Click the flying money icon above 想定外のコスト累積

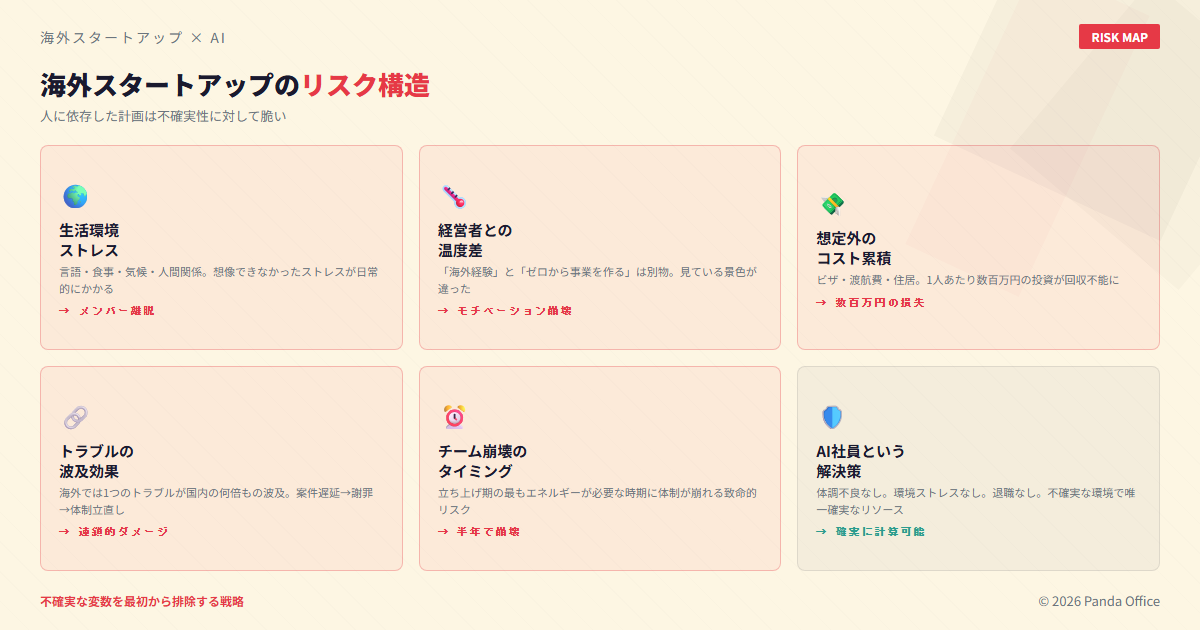[832, 204]
